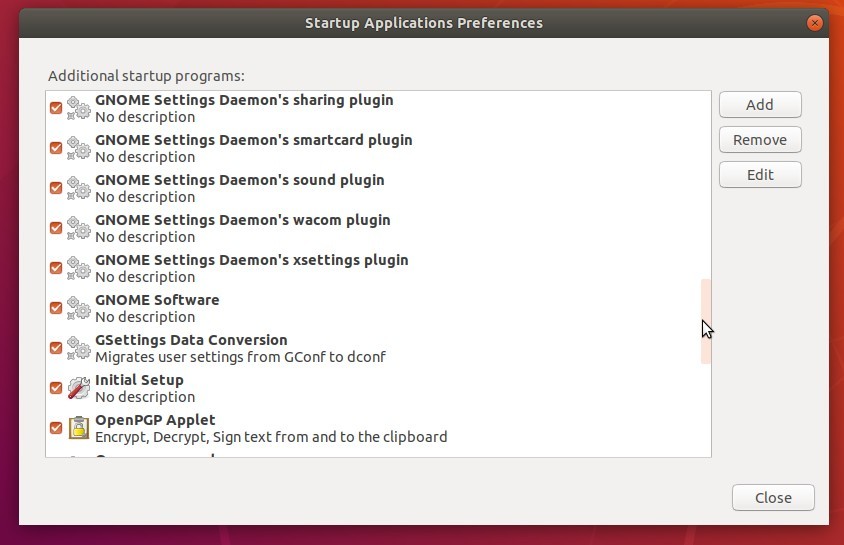Disable GNOME Software at startup
Viewport: 844px width, 545px height.
(56, 308)
